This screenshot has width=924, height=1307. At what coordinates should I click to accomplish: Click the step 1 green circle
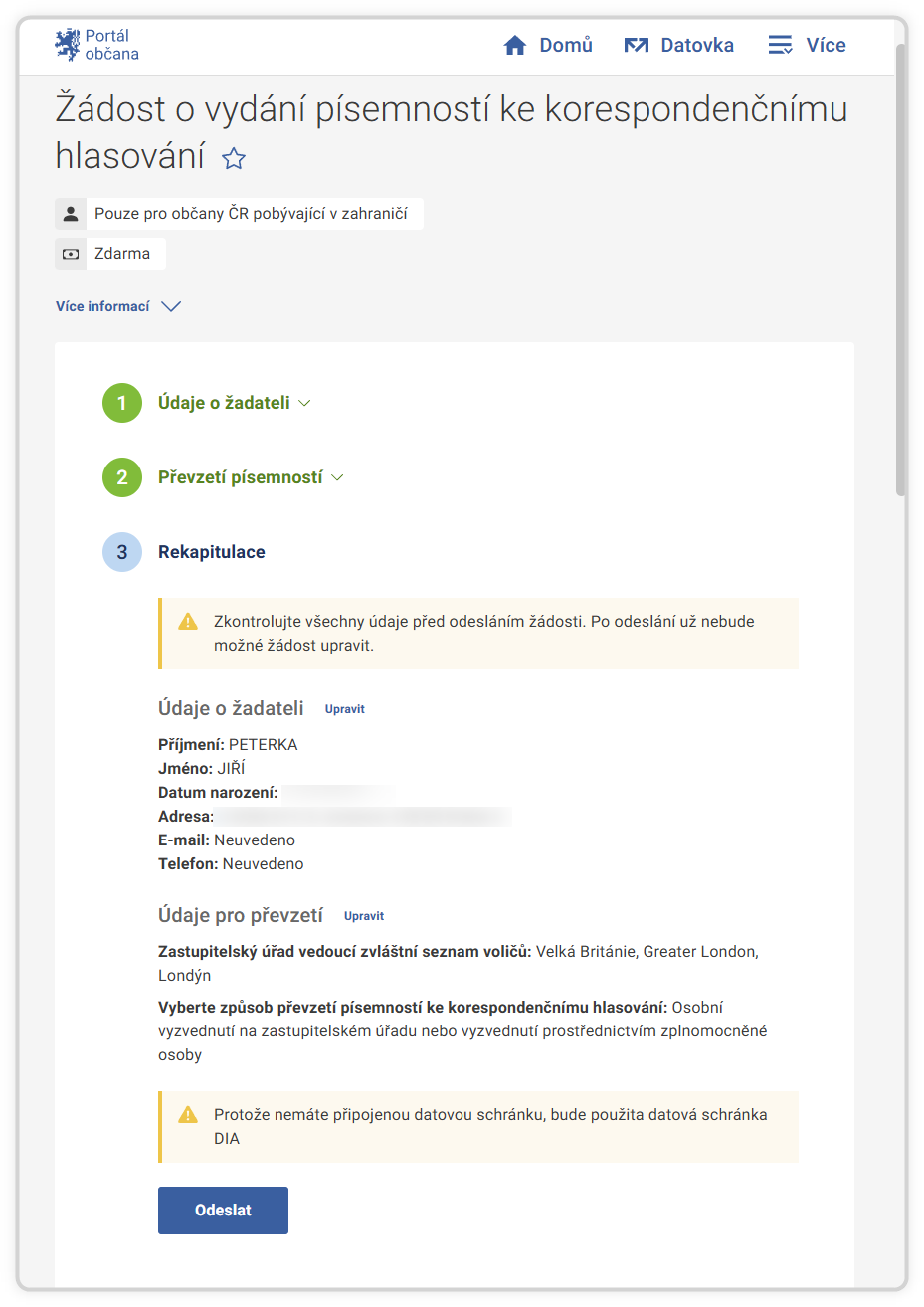tap(122, 403)
